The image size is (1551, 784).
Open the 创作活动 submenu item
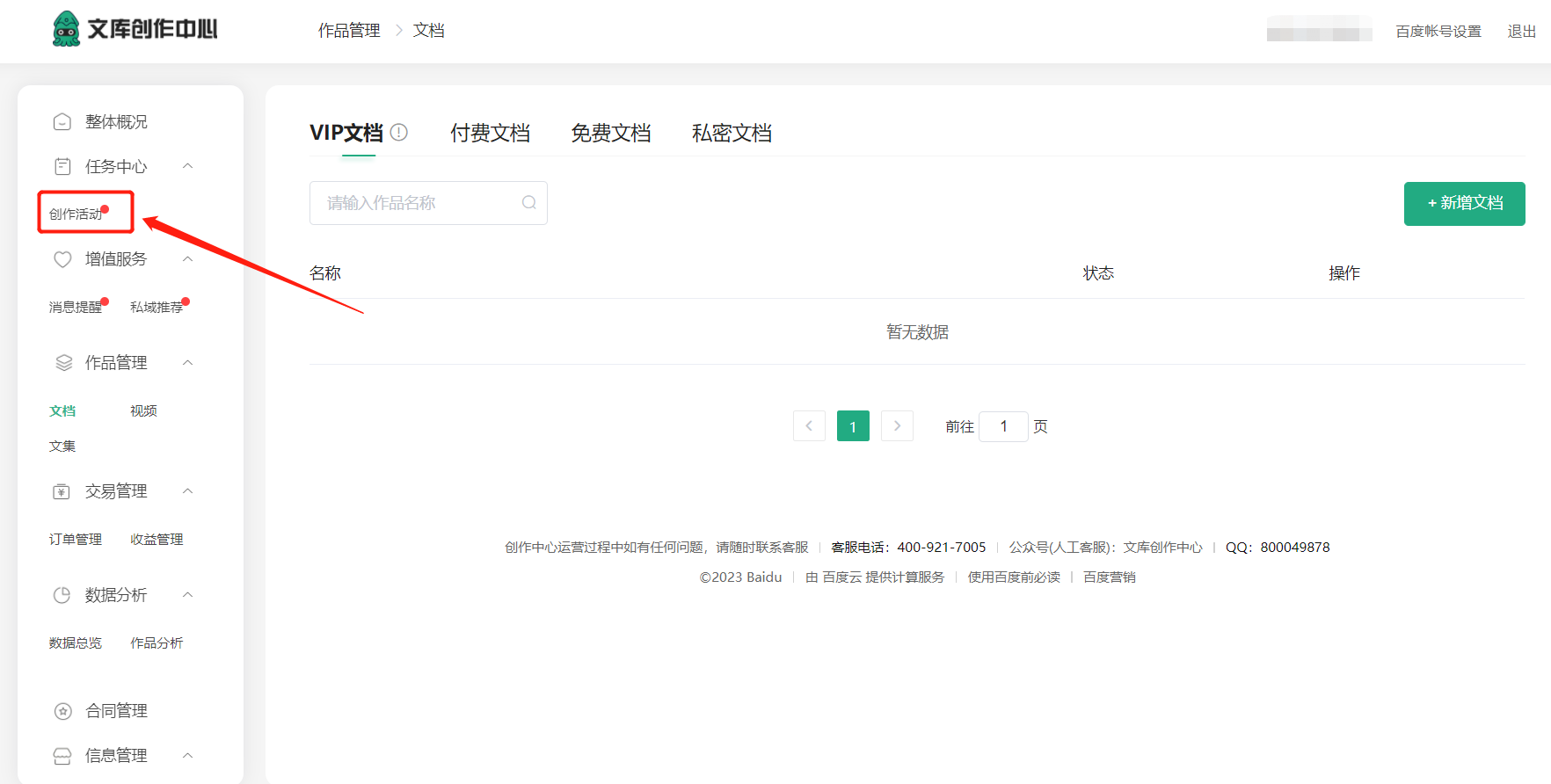(76, 214)
